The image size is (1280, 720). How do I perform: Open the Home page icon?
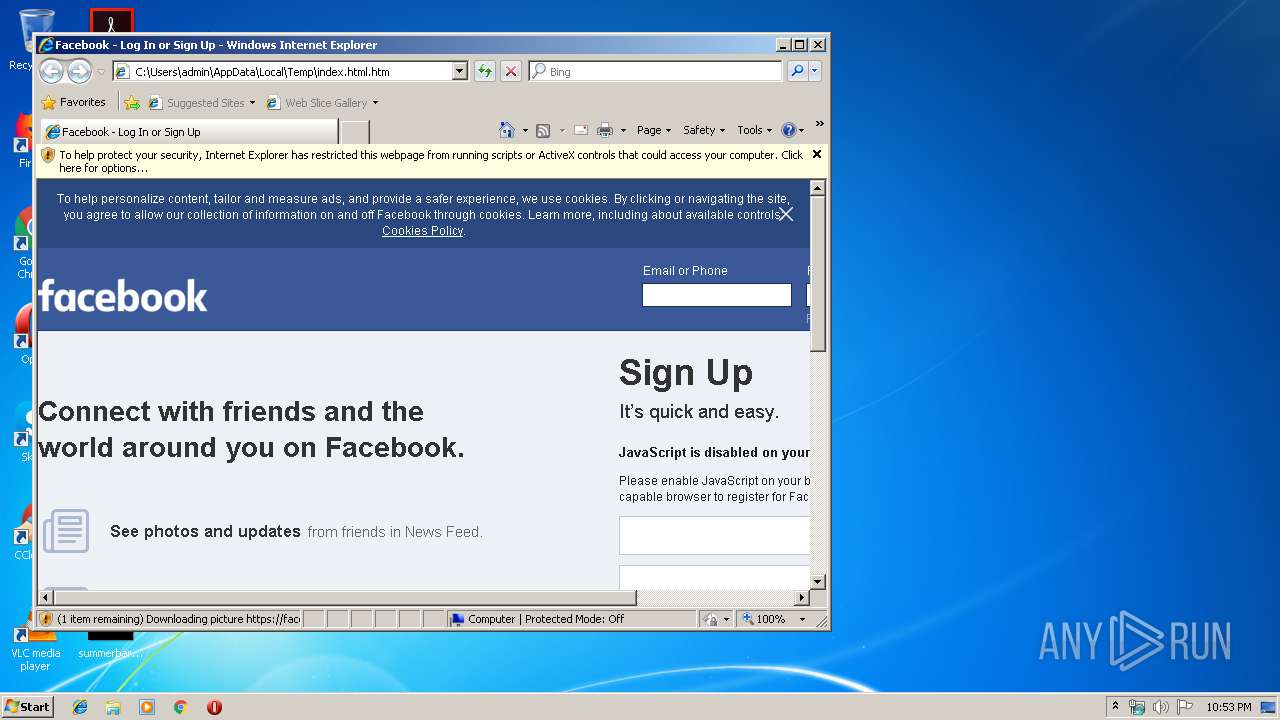(x=506, y=130)
